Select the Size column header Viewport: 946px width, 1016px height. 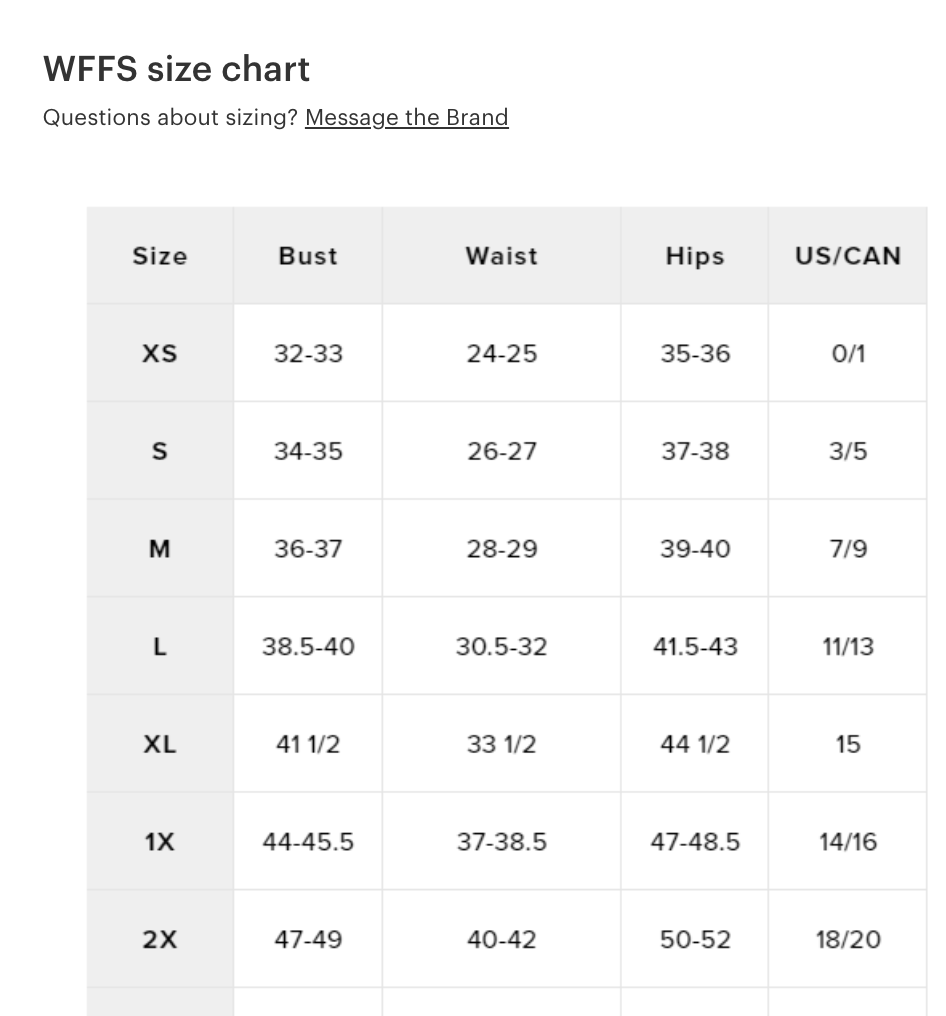160,256
